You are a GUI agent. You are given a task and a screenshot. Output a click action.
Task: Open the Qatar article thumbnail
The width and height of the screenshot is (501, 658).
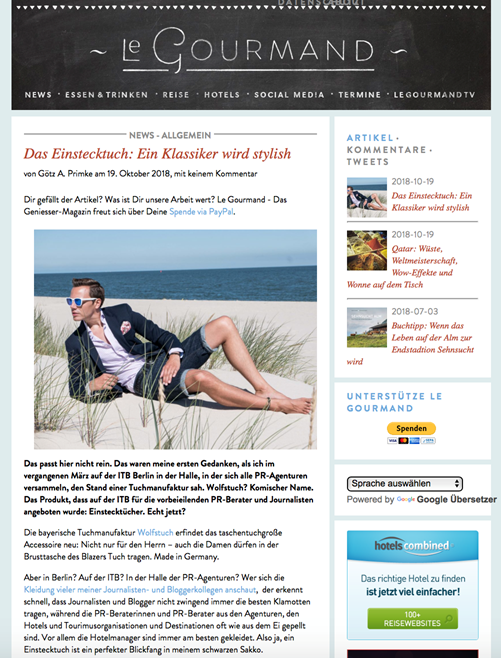(x=367, y=250)
